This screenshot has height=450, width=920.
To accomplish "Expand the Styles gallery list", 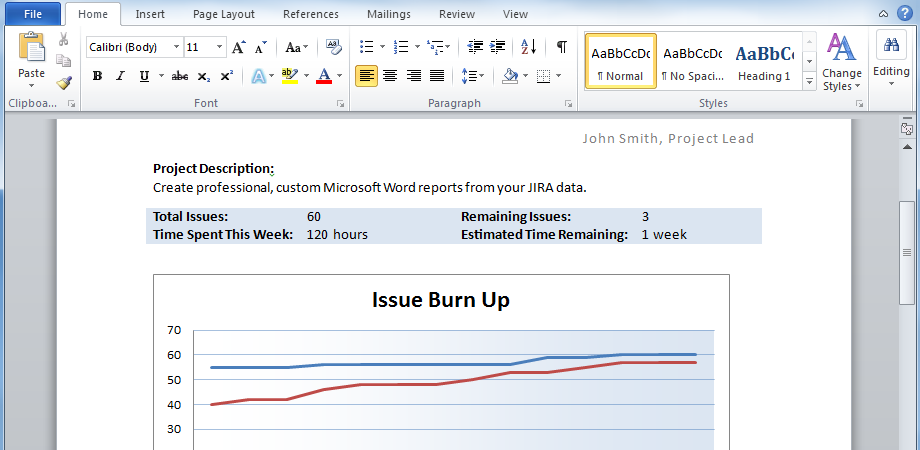I will click(x=809, y=83).
